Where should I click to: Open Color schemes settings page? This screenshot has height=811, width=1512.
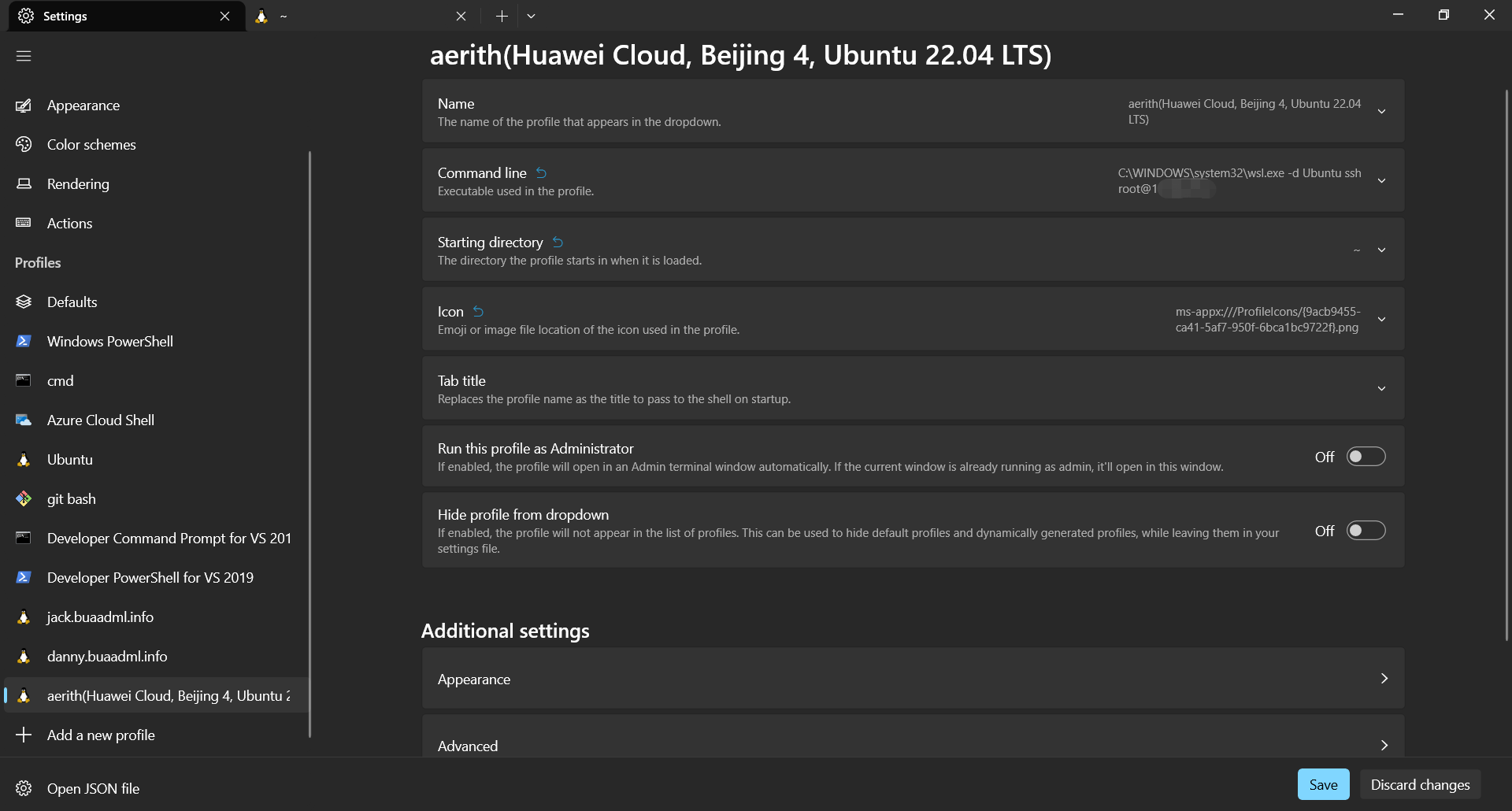click(x=156, y=145)
